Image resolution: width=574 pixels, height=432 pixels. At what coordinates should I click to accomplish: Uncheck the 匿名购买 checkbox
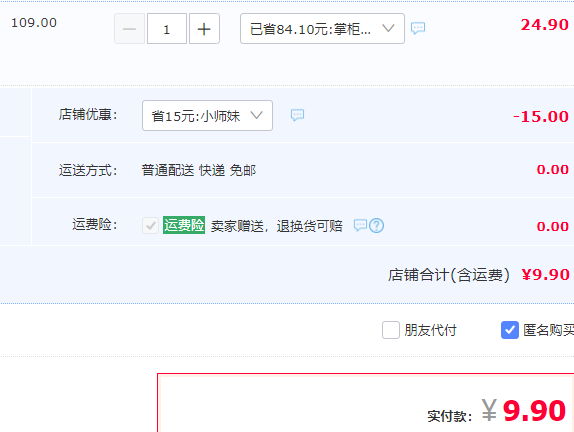click(510, 330)
